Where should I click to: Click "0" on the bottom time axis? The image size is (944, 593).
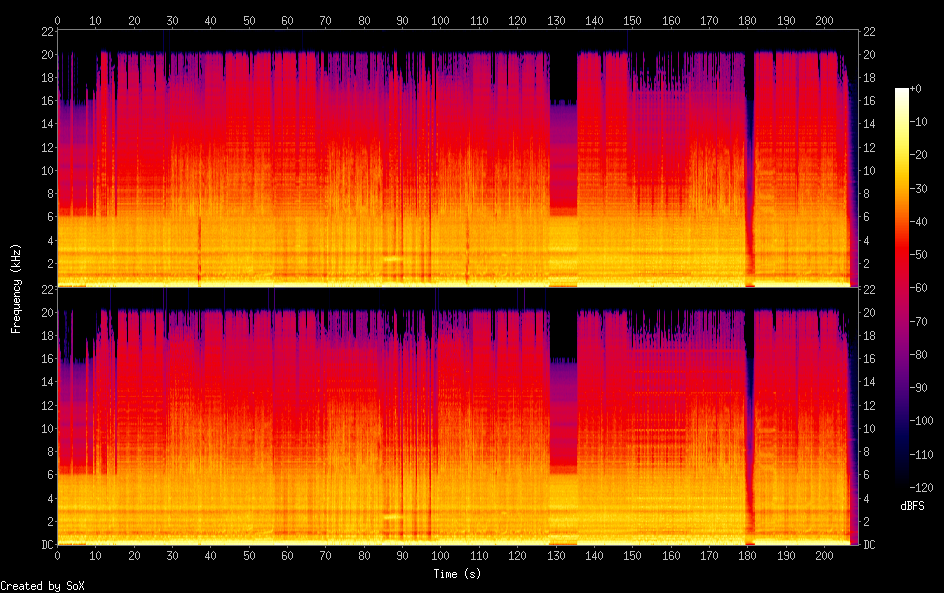[x=58, y=555]
